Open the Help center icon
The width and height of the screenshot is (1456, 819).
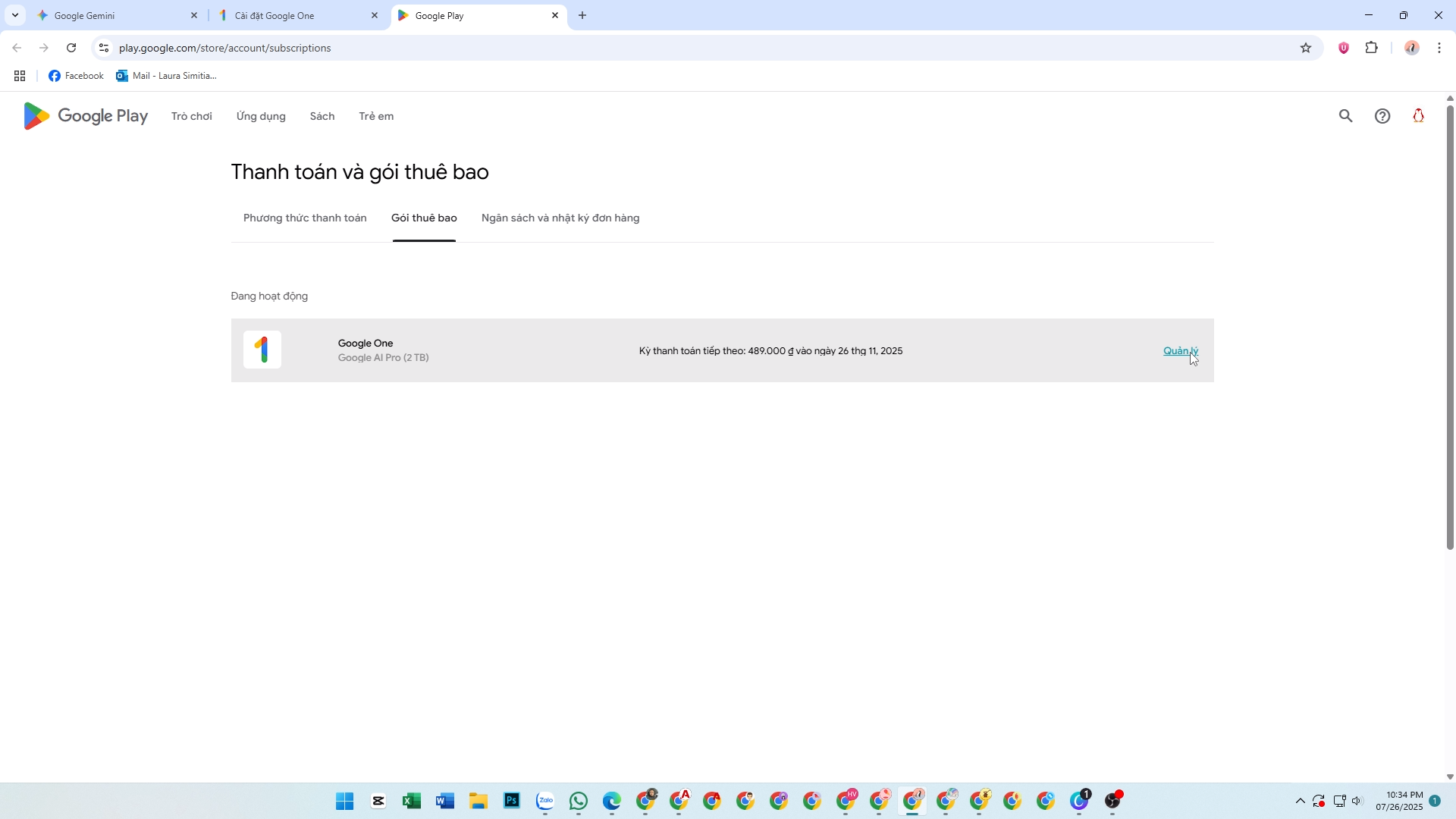1382,116
